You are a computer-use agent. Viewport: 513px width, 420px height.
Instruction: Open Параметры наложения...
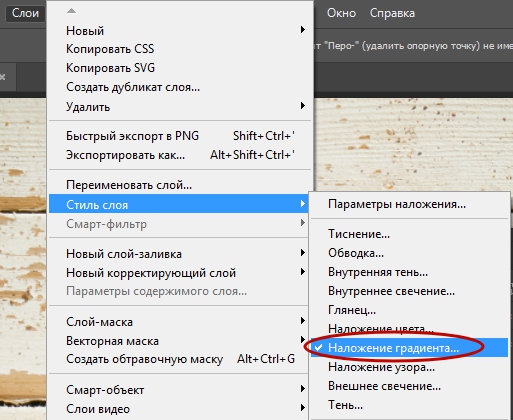pos(409,204)
